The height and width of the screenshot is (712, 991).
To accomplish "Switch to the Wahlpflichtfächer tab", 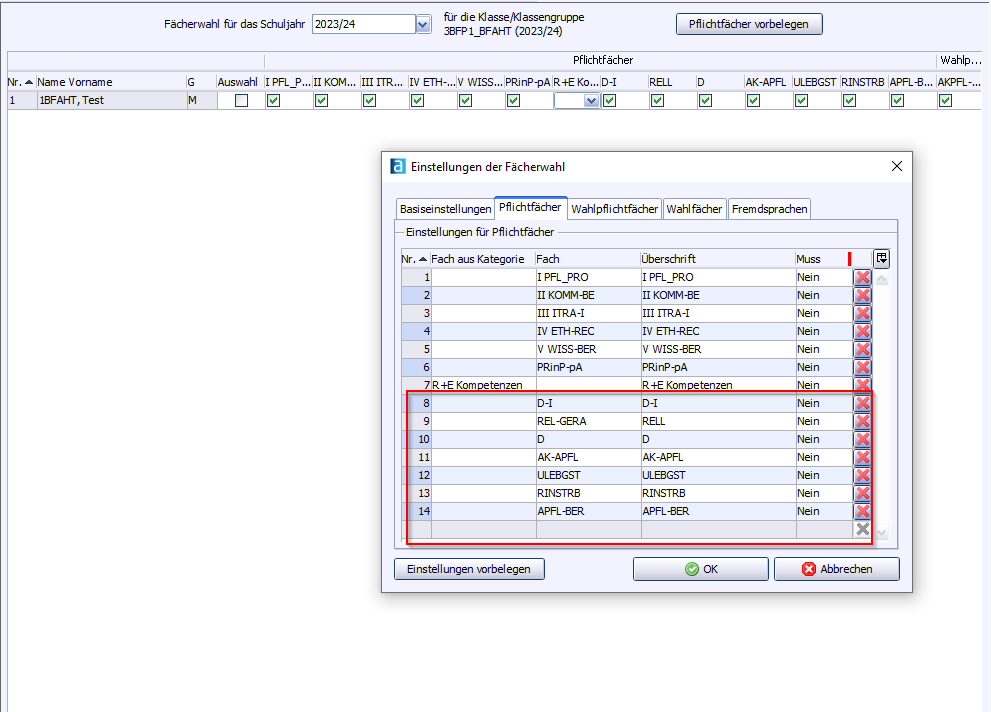I will (615, 209).
